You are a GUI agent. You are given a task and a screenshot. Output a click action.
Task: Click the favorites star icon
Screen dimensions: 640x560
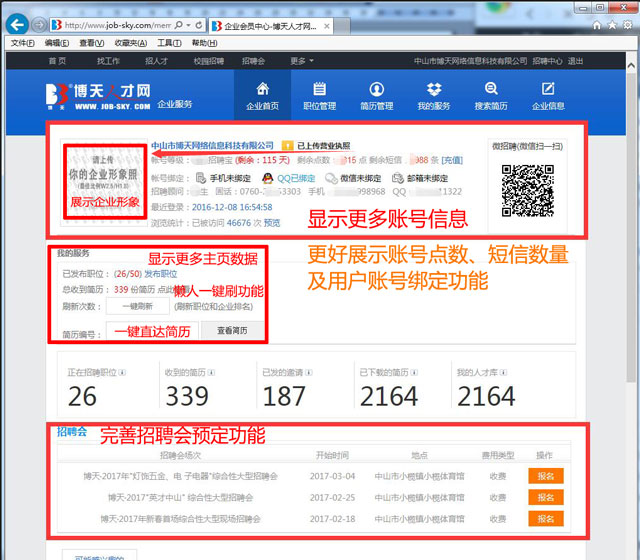(x=612, y=25)
